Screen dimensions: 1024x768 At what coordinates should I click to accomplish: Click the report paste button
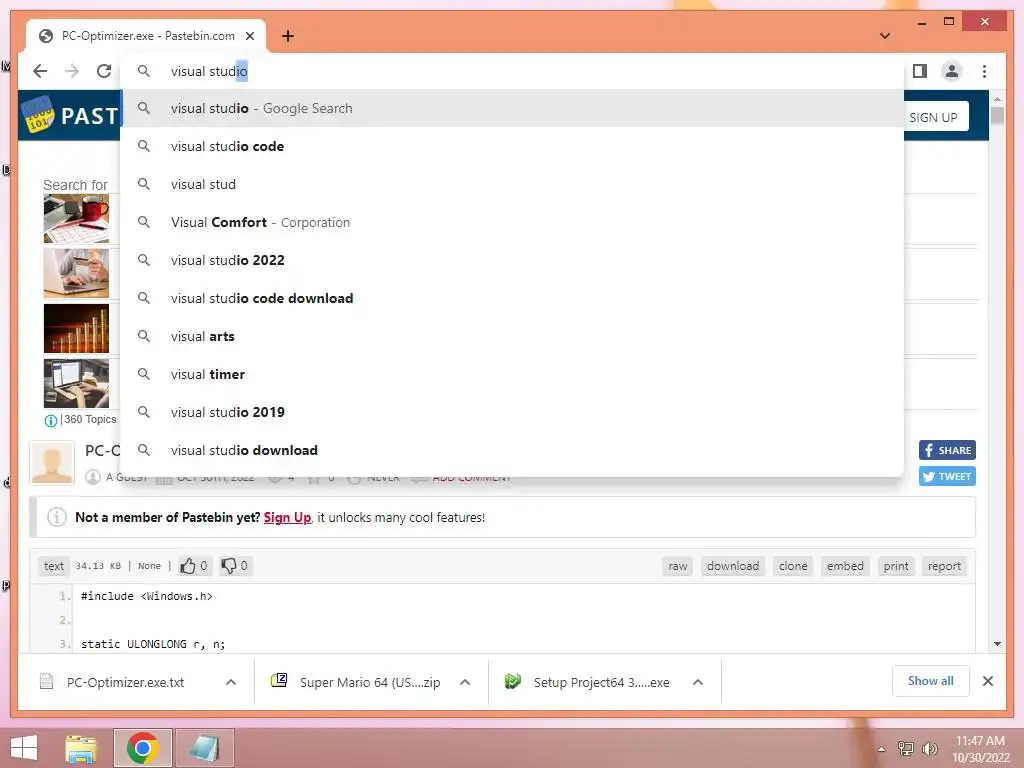coord(944,566)
